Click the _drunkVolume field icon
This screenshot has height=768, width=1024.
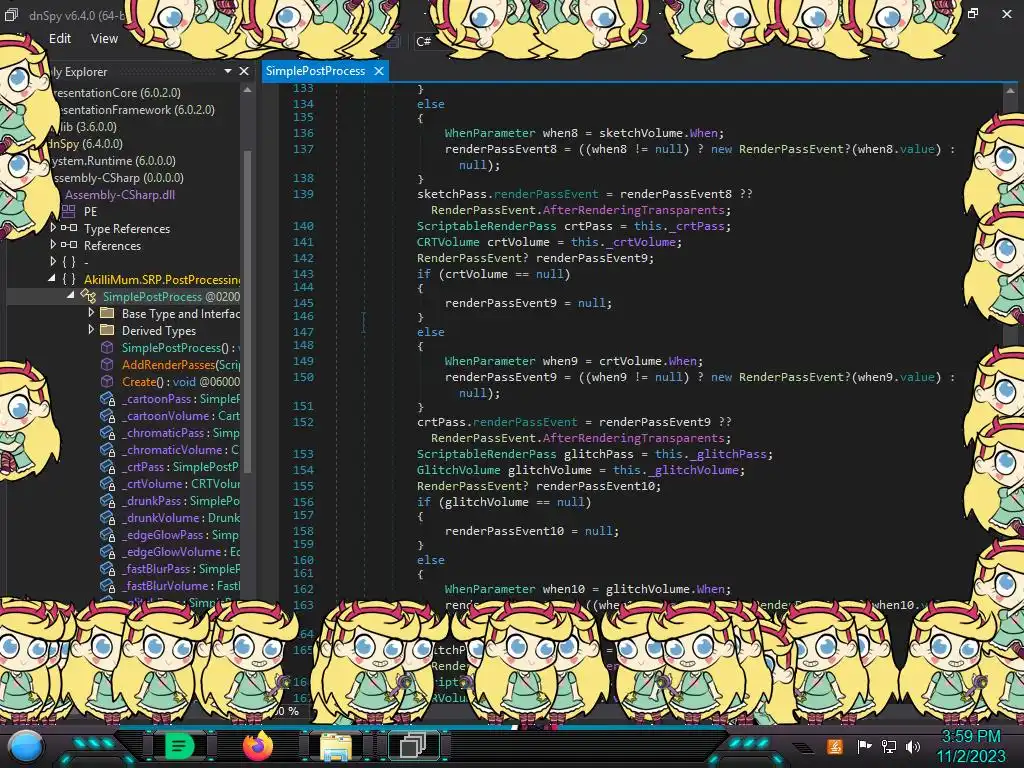point(107,518)
